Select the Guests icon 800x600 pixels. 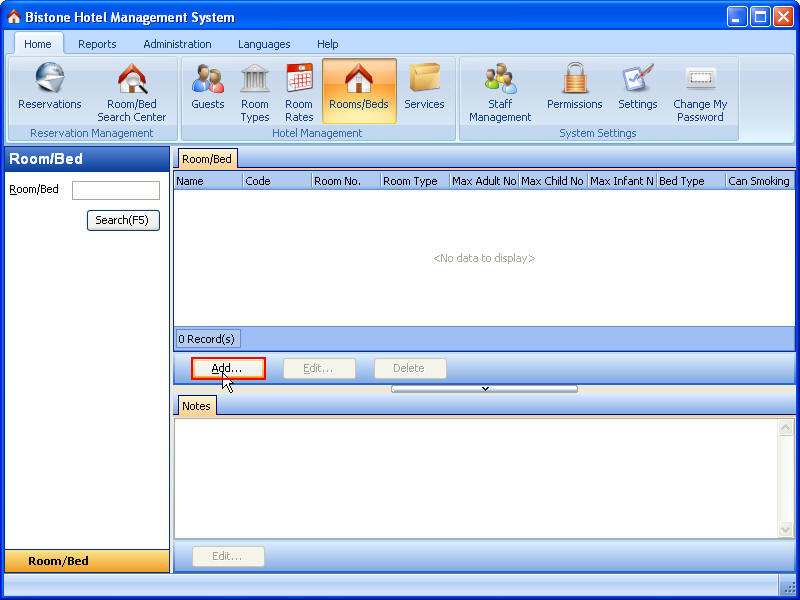pos(207,90)
